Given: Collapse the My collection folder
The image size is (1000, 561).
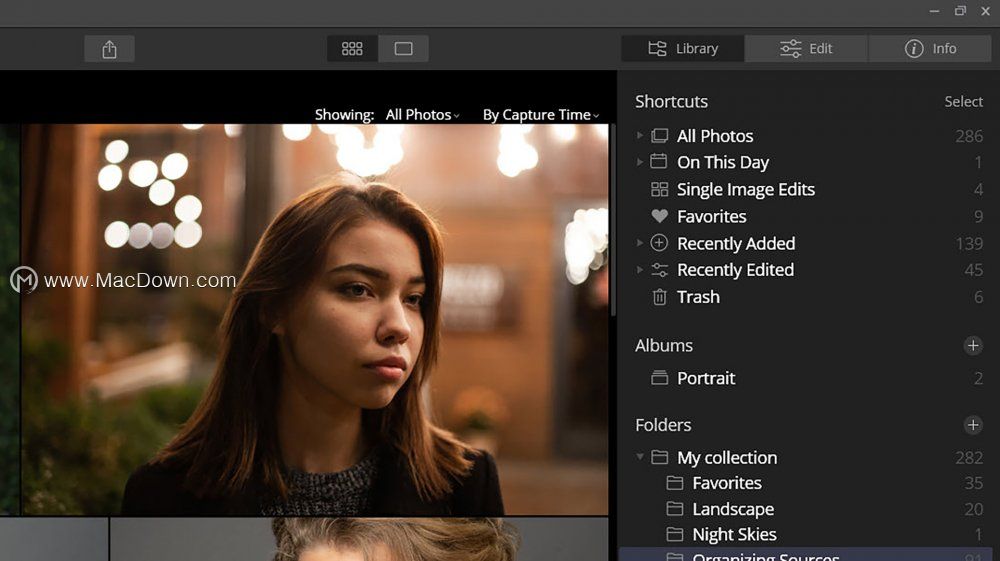Looking at the screenshot, I should tap(640, 457).
